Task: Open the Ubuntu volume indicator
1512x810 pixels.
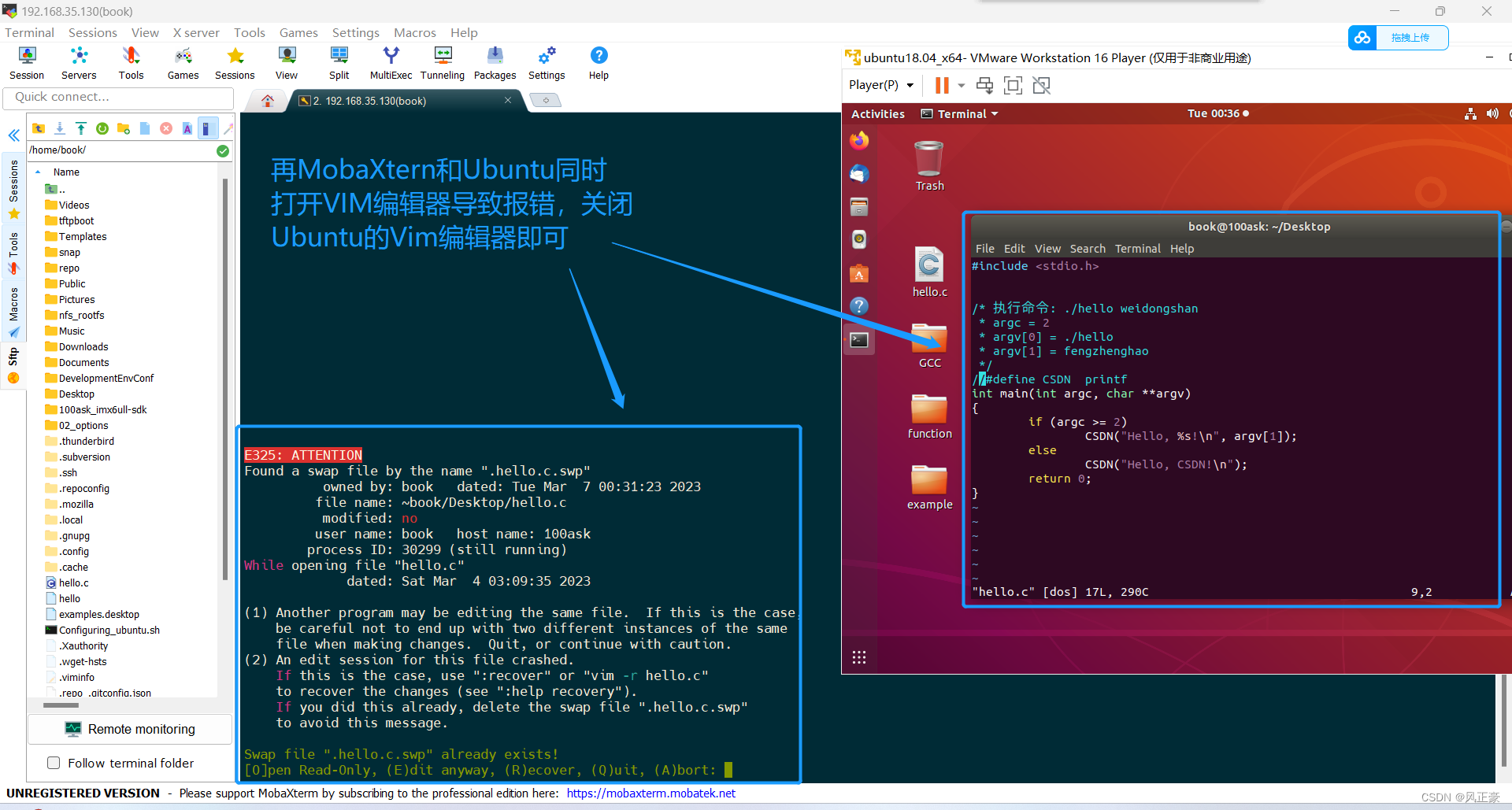Action: (1492, 114)
